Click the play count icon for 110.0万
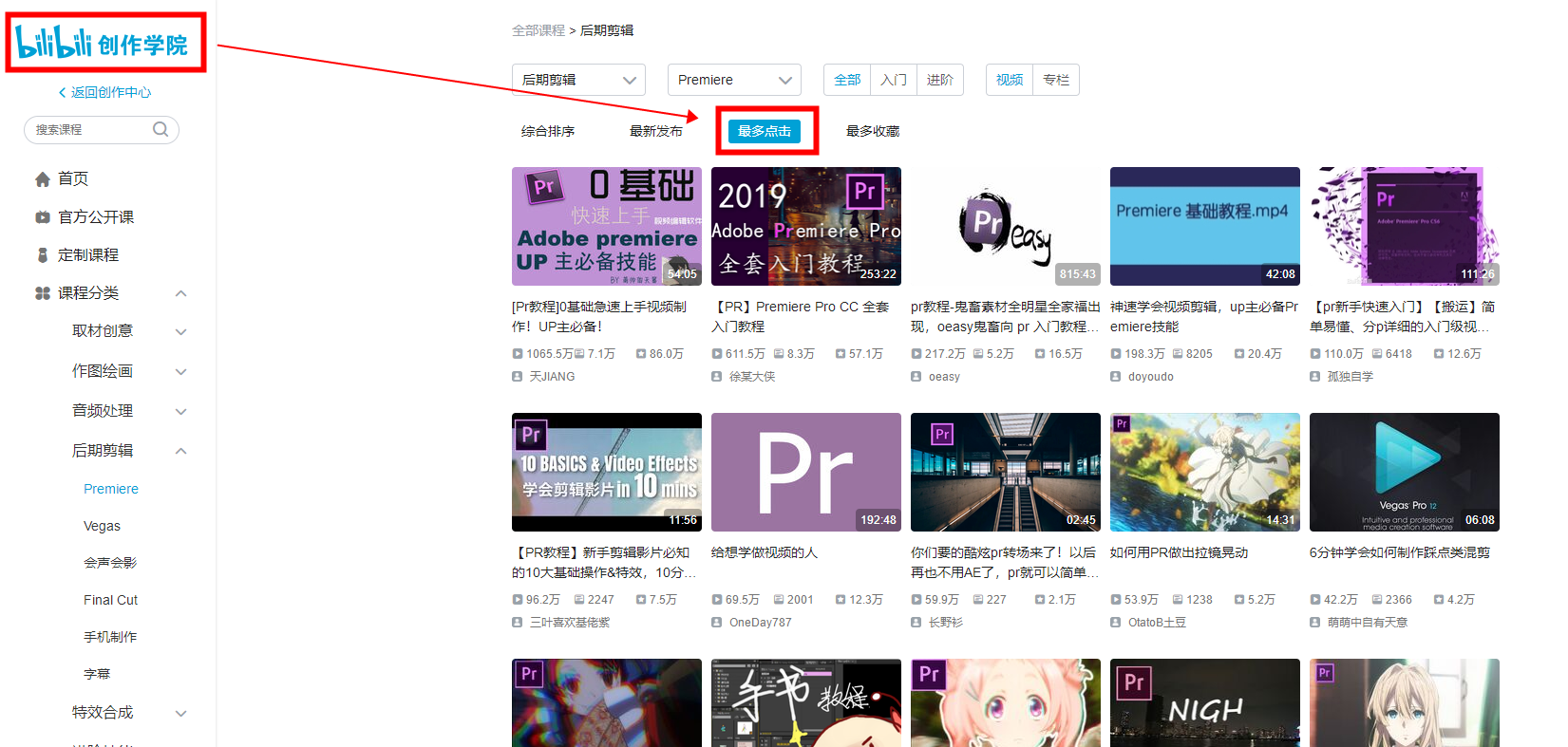 click(1315, 354)
